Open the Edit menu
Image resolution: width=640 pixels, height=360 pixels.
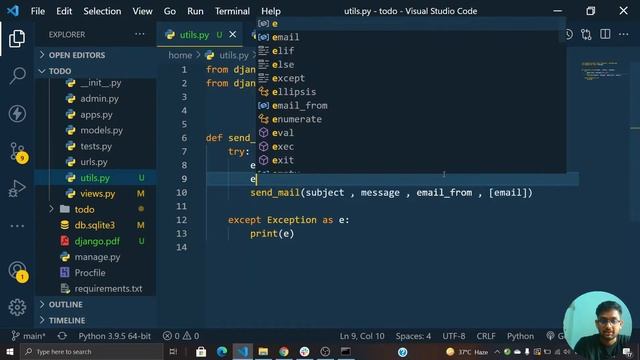pos(64,11)
